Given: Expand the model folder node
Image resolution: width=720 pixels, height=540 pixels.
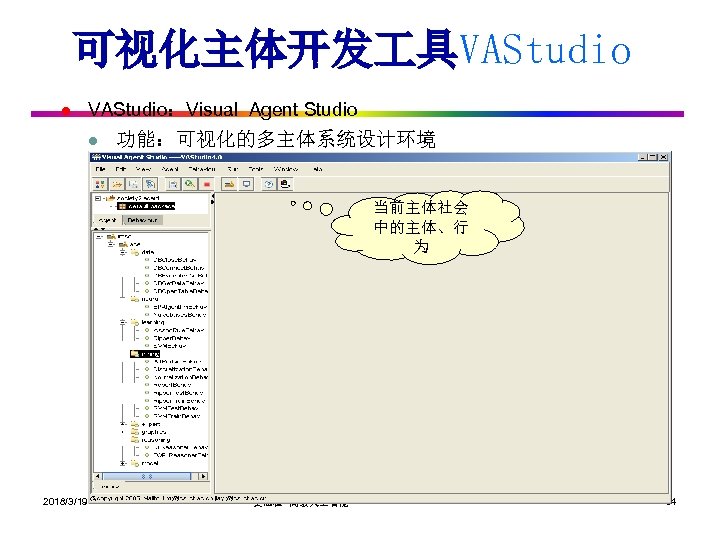Looking at the screenshot, I should tap(123, 463).
